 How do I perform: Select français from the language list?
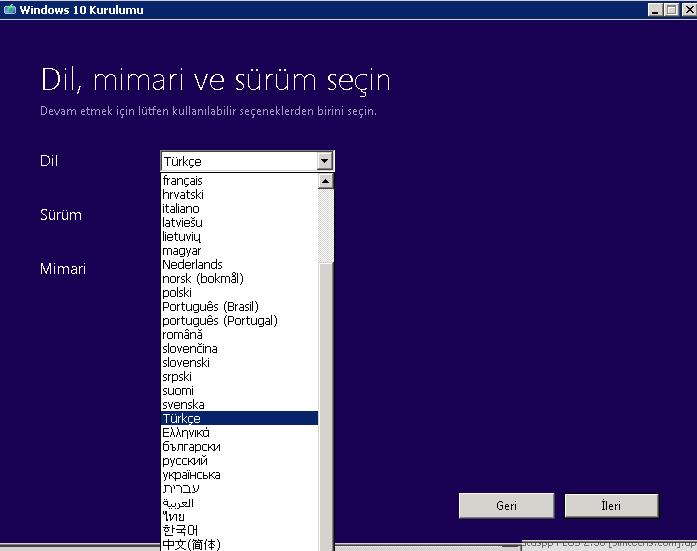point(183,180)
